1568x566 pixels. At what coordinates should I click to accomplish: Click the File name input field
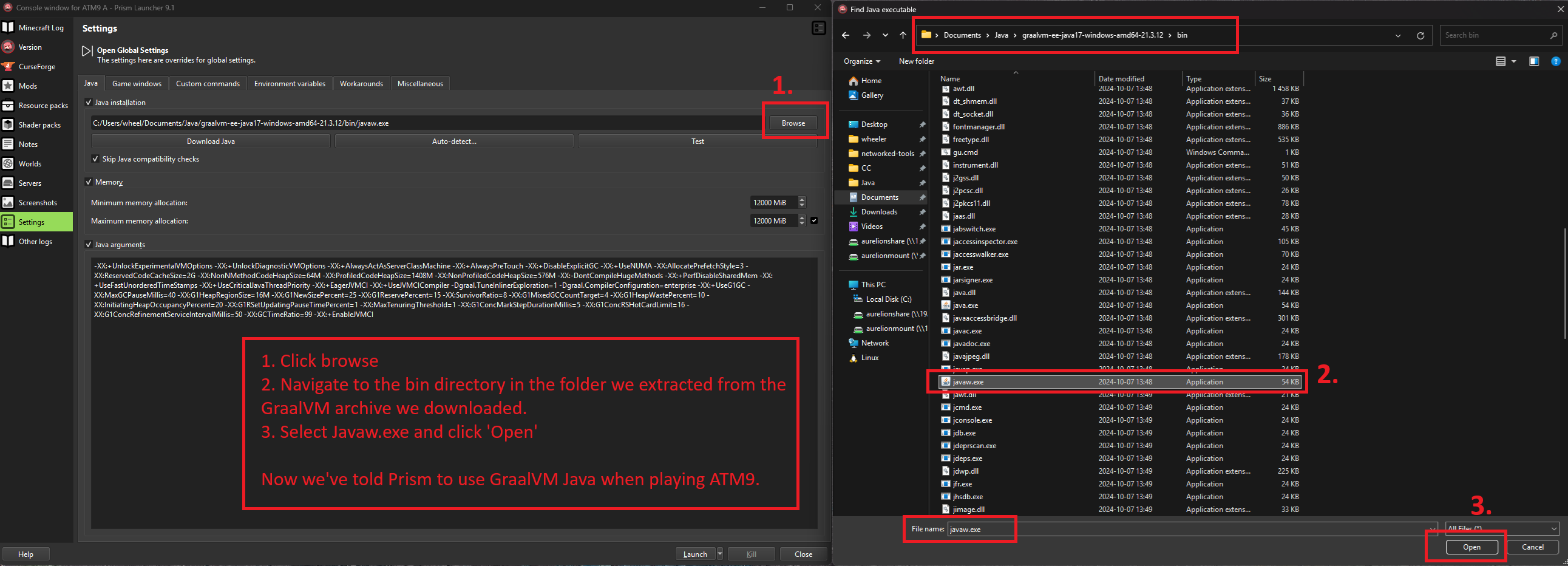coord(1187,529)
